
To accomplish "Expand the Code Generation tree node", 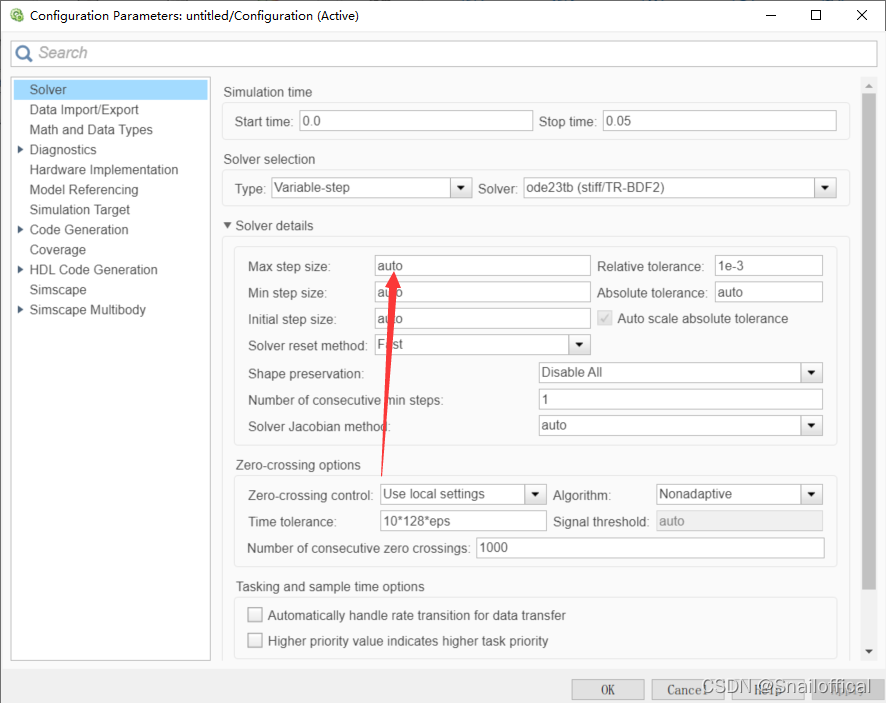I will (x=20, y=229).
